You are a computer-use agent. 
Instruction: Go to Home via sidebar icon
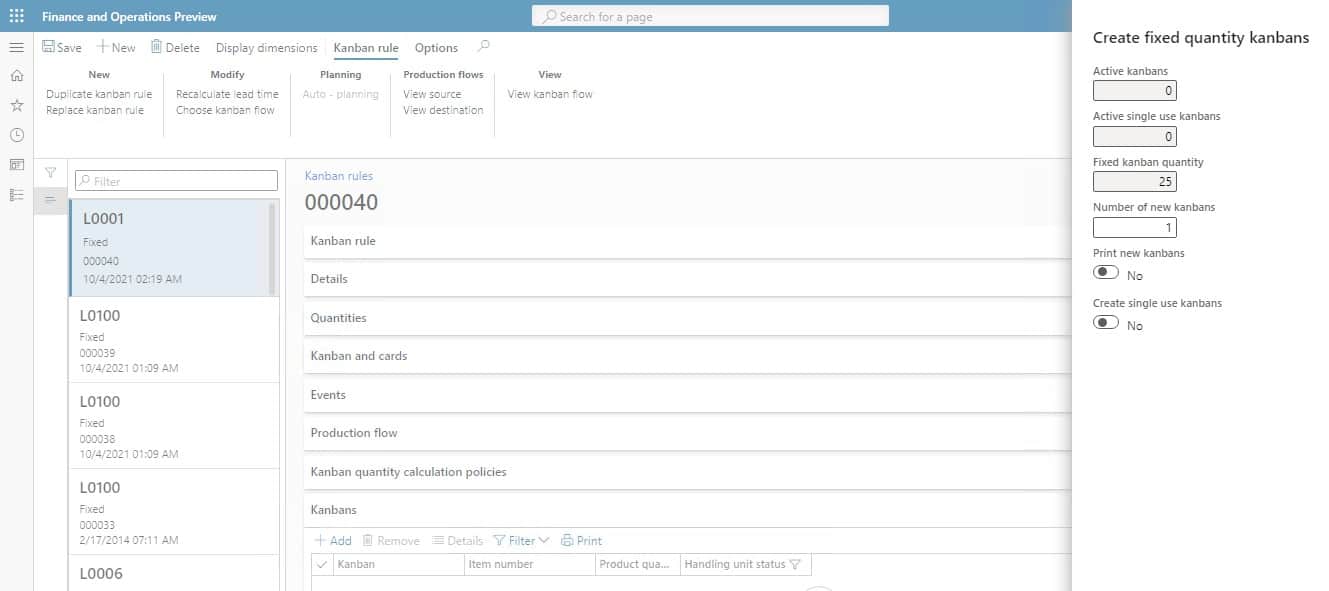(x=16, y=76)
